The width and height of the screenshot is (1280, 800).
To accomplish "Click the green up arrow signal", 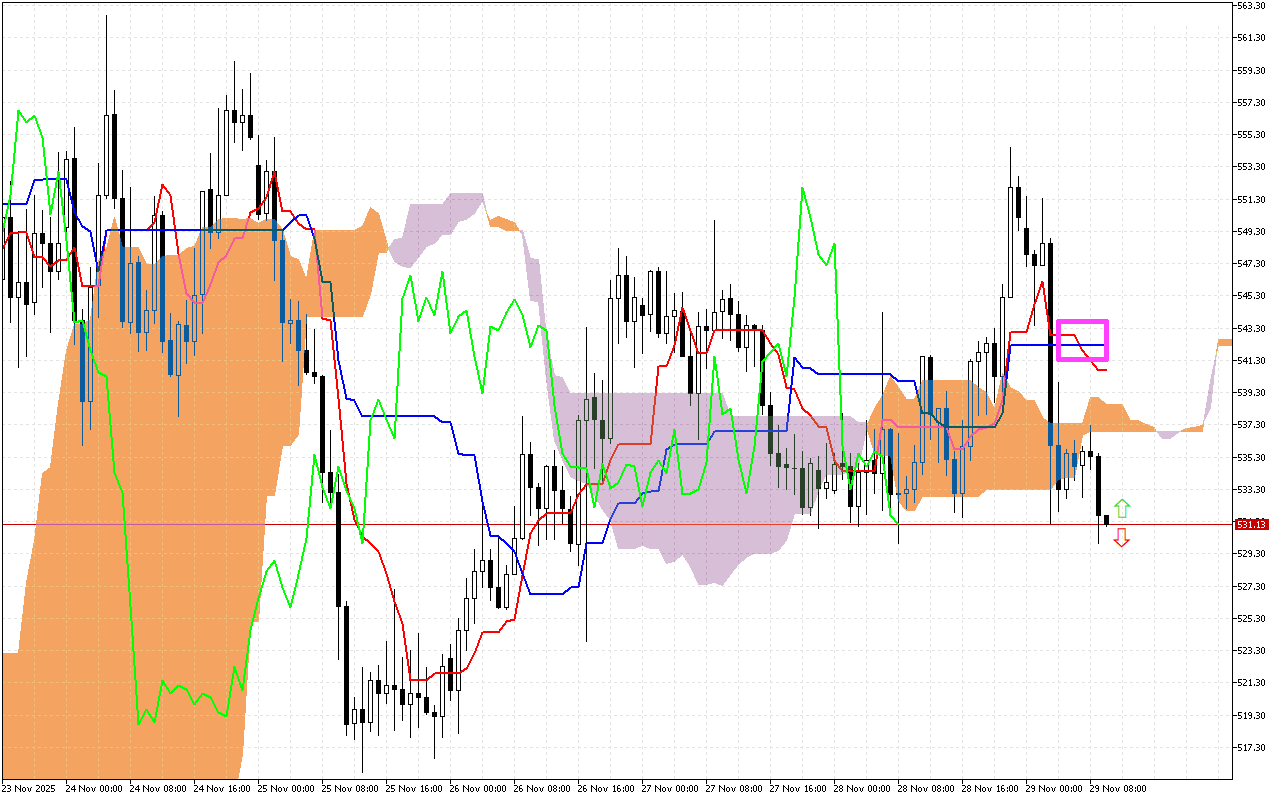I will coord(1122,508).
